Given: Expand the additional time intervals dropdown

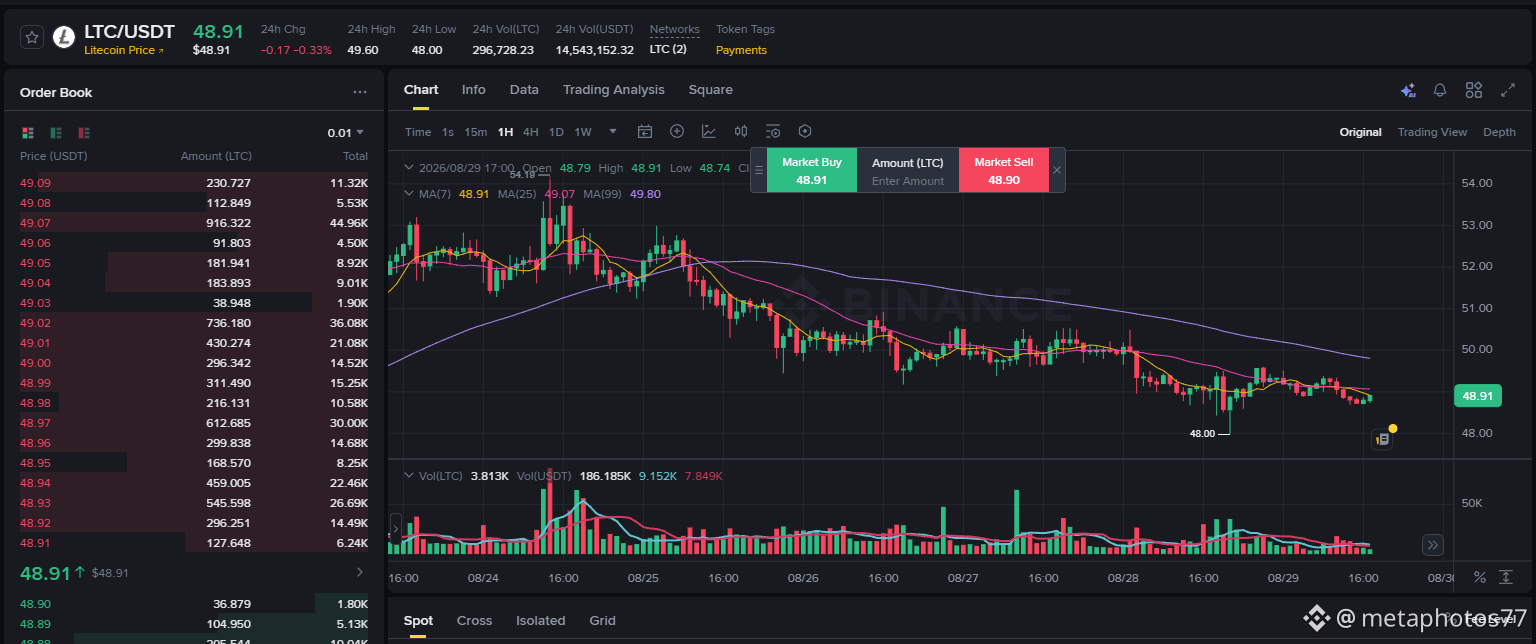Looking at the screenshot, I should click(613, 131).
